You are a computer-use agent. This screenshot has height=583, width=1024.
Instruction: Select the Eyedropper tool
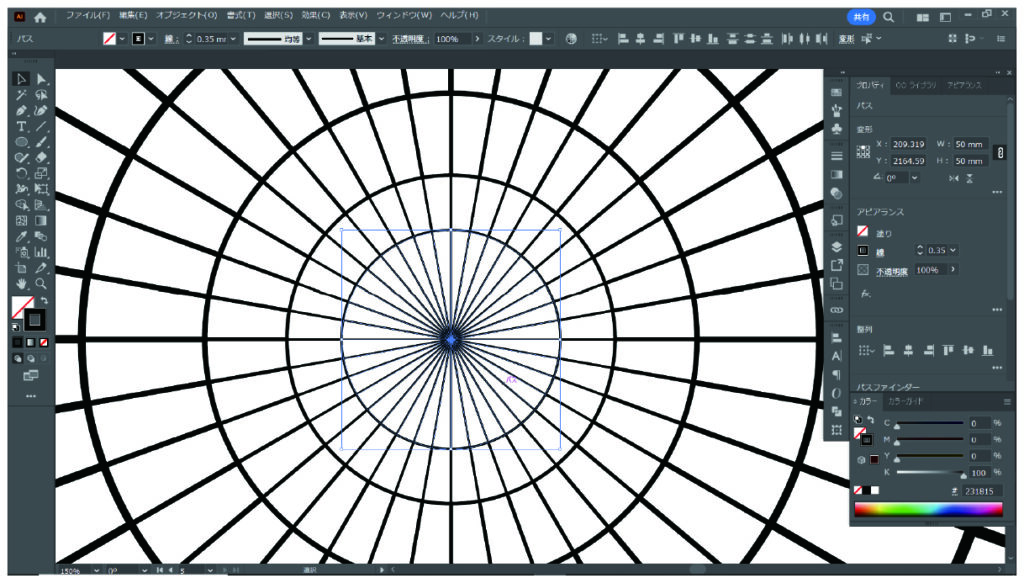pyautogui.click(x=21, y=236)
